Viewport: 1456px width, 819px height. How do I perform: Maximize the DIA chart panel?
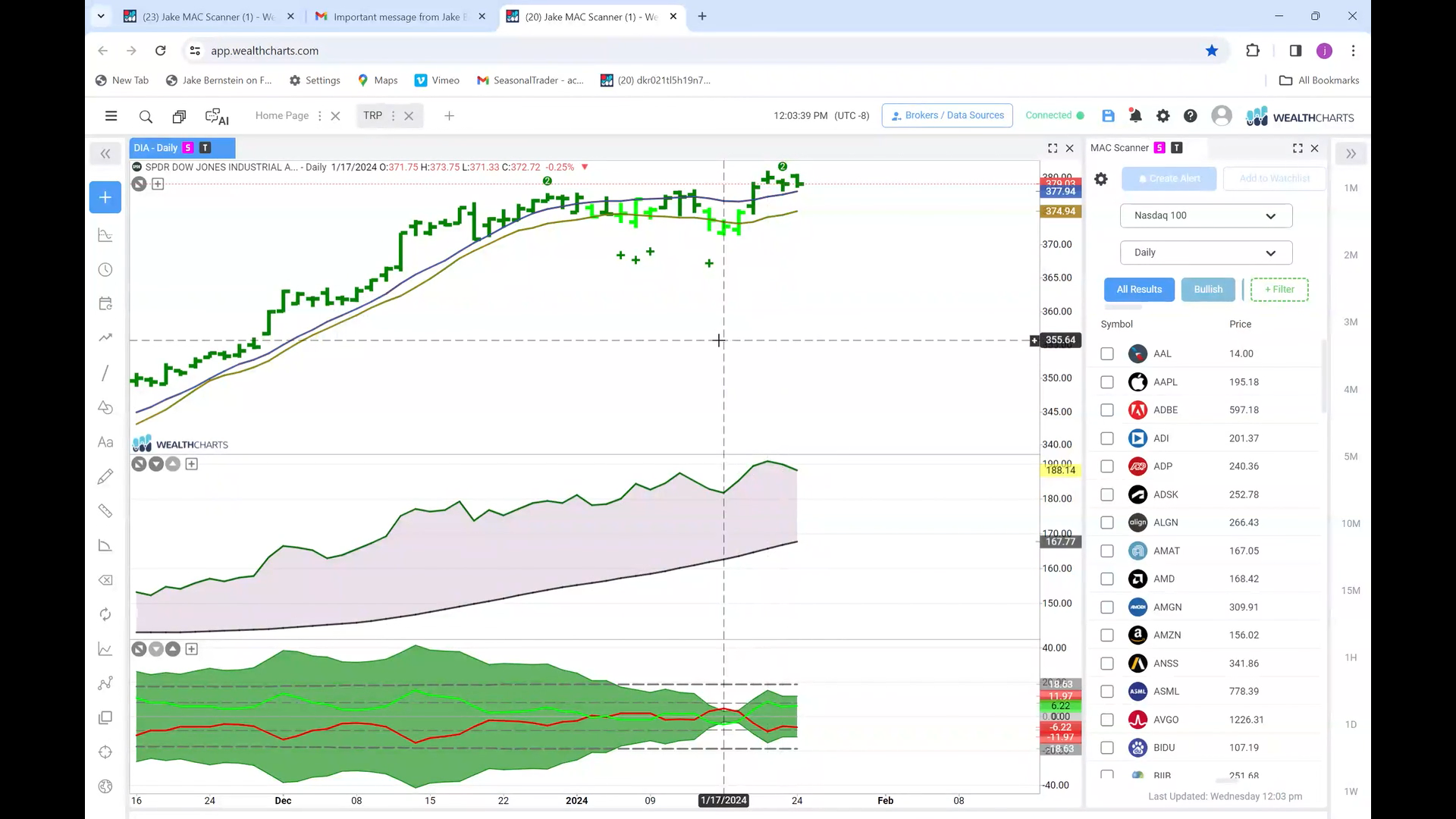coord(1053,149)
